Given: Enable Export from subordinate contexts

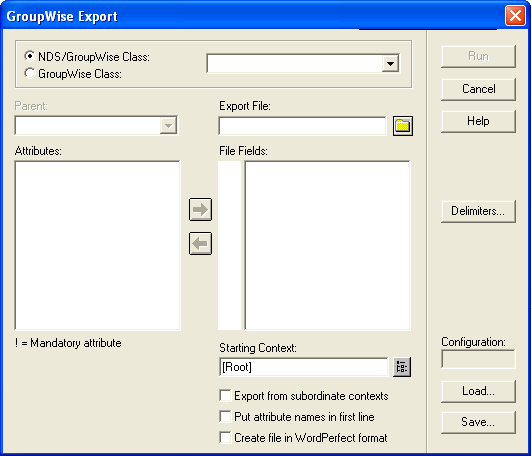Looking at the screenshot, I should click(x=225, y=396).
